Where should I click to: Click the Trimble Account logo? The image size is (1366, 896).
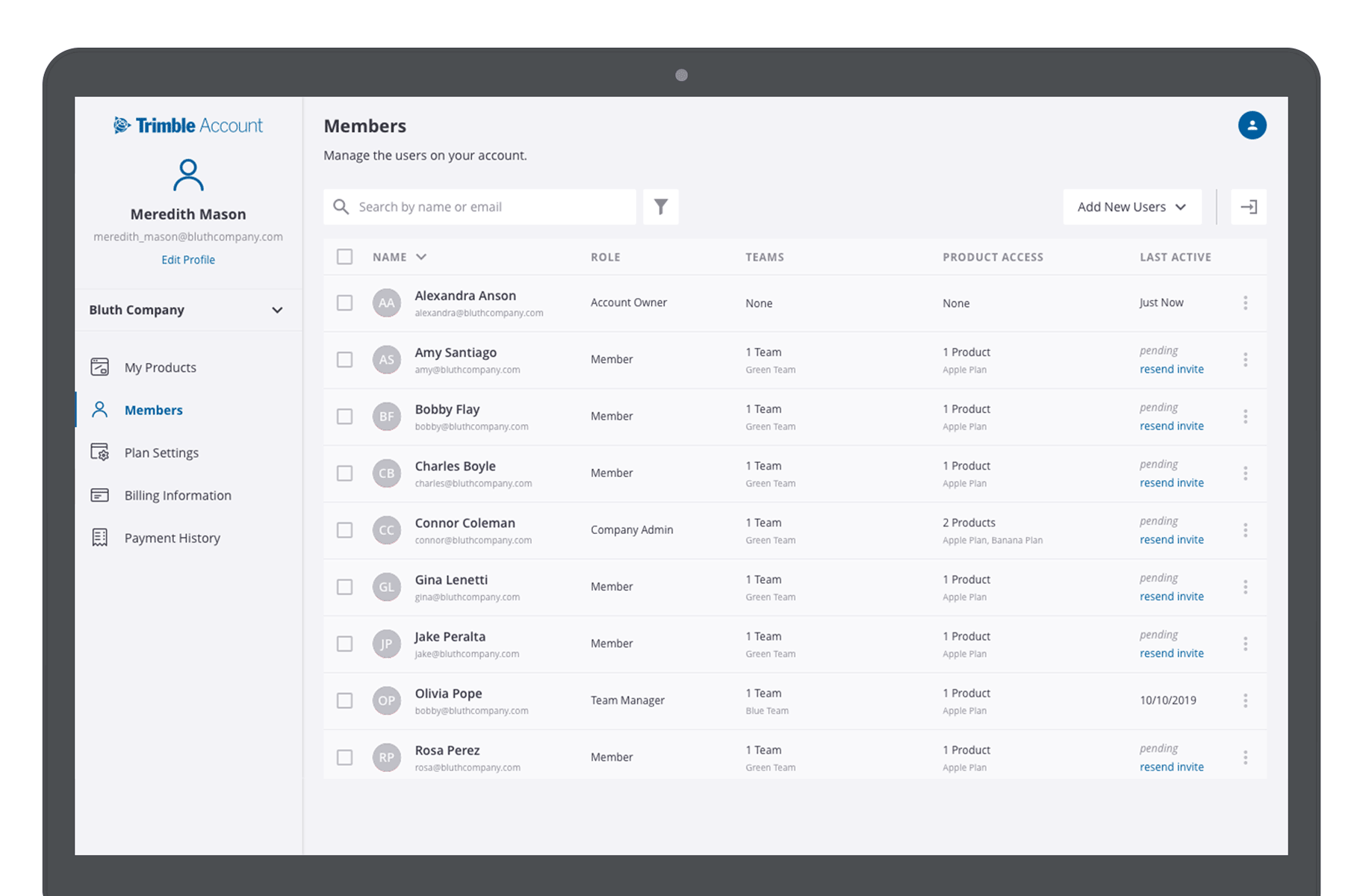click(x=188, y=125)
